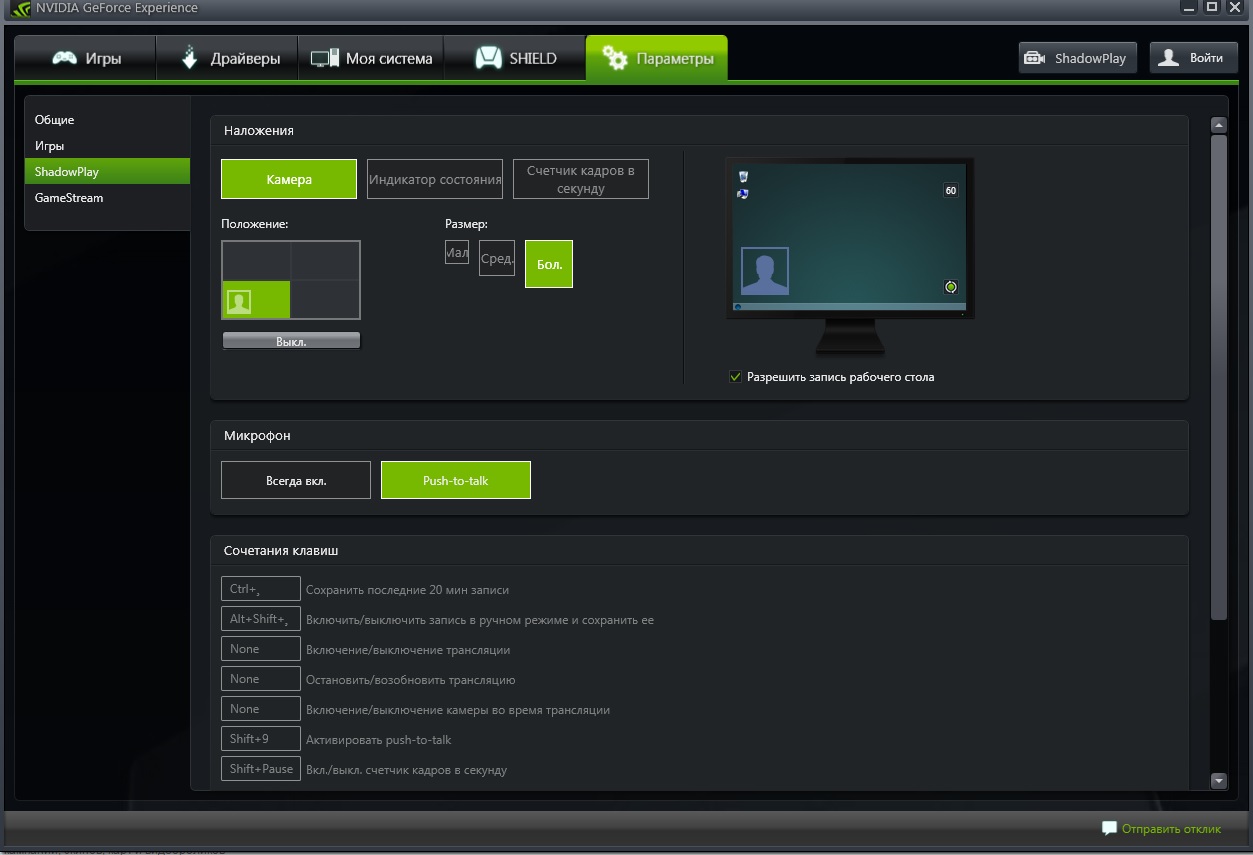1253x855 pixels.
Task: Set microphone to Push-to-talk
Action: click(456, 480)
